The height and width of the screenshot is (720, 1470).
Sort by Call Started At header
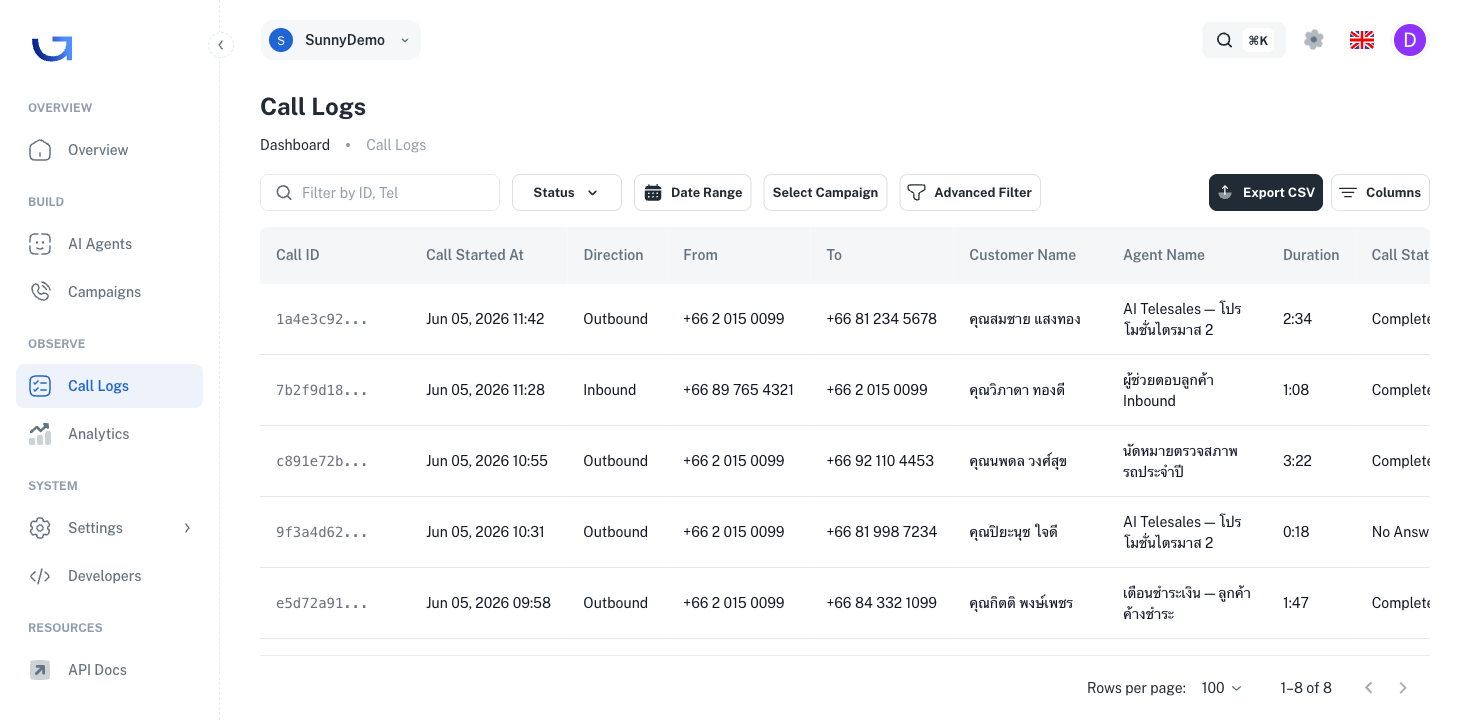tap(475, 255)
